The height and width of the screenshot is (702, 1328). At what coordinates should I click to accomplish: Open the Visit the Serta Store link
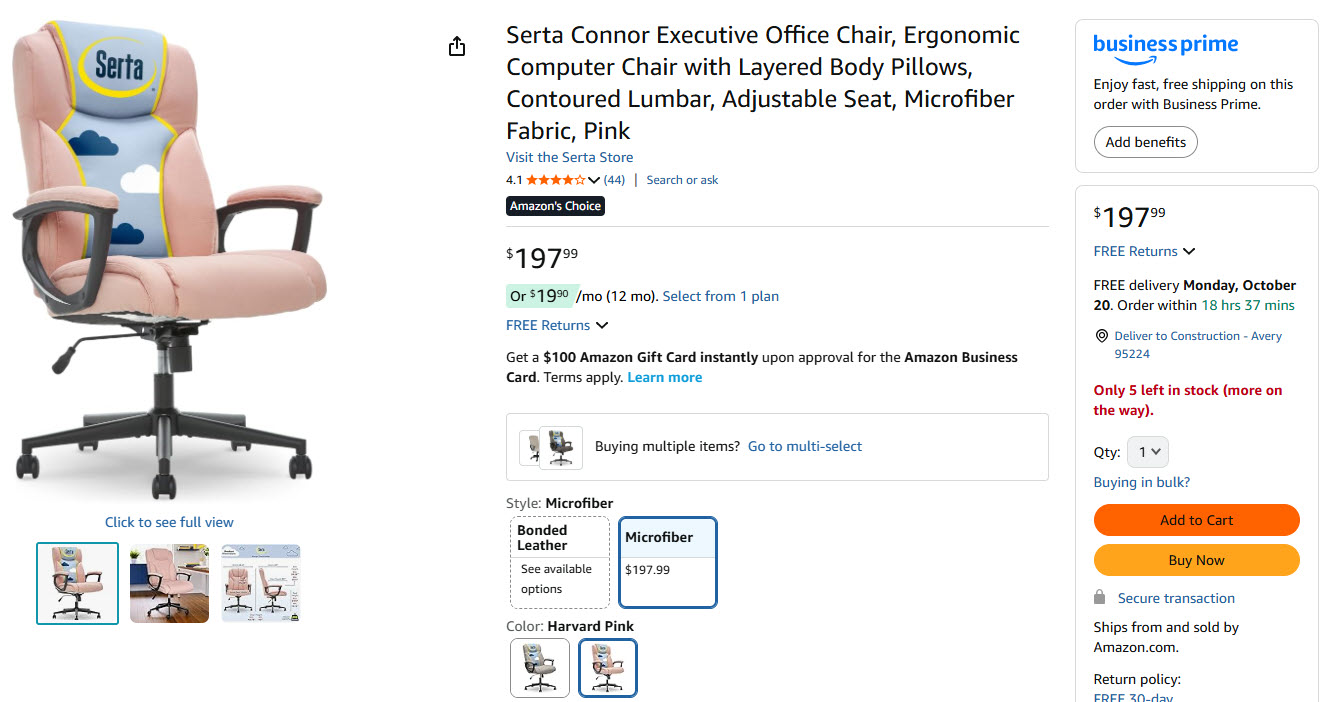(x=569, y=157)
